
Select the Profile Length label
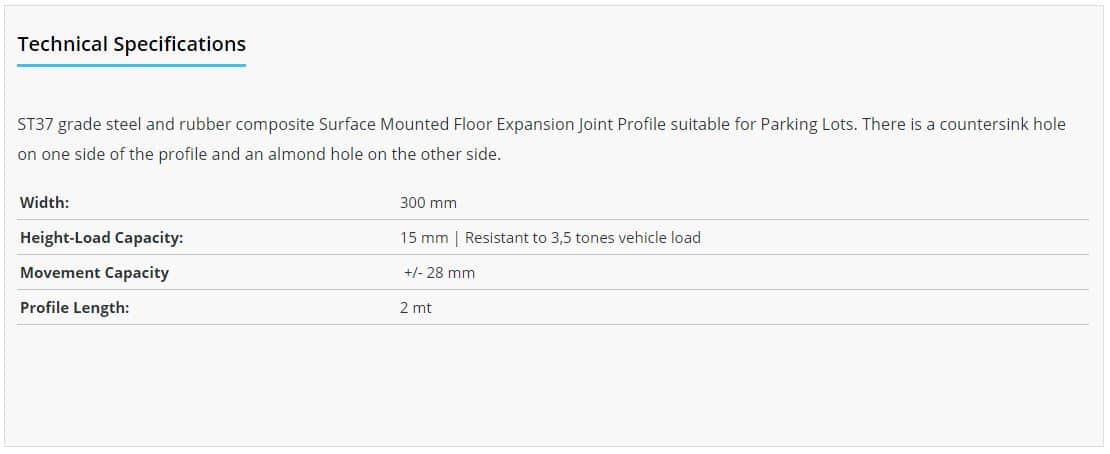(x=75, y=308)
